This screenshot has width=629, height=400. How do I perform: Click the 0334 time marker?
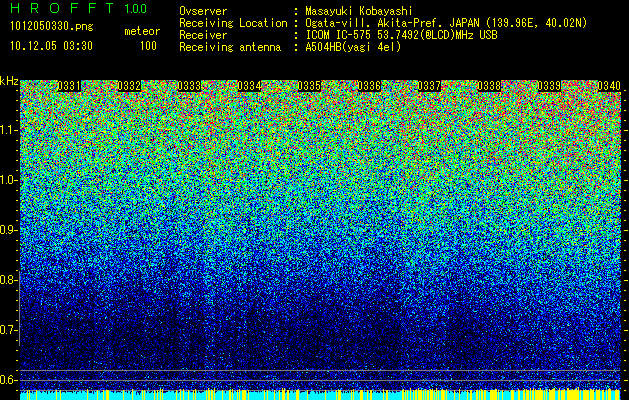[249, 86]
